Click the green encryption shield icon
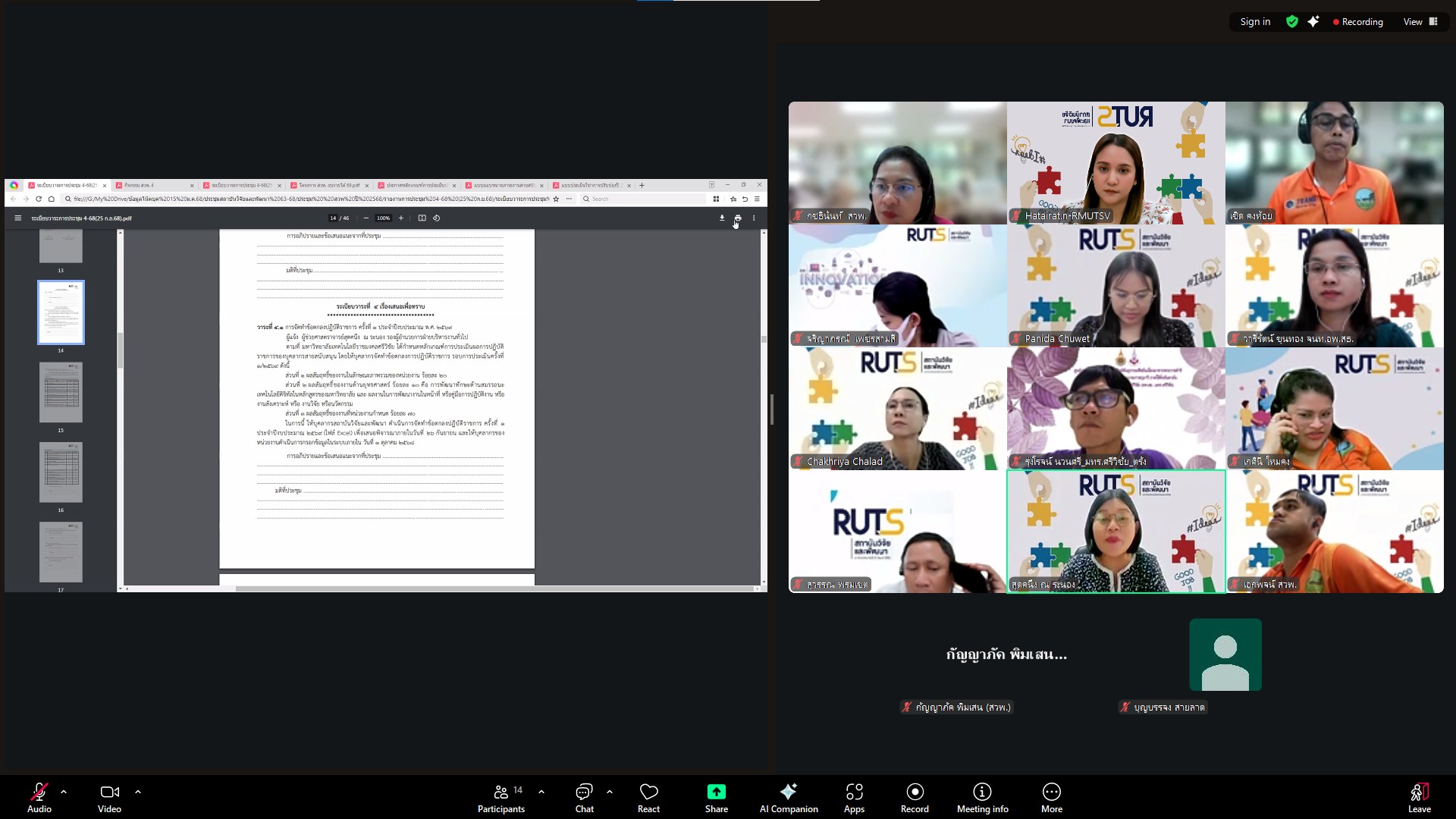This screenshot has height=819, width=1456. [x=1291, y=22]
